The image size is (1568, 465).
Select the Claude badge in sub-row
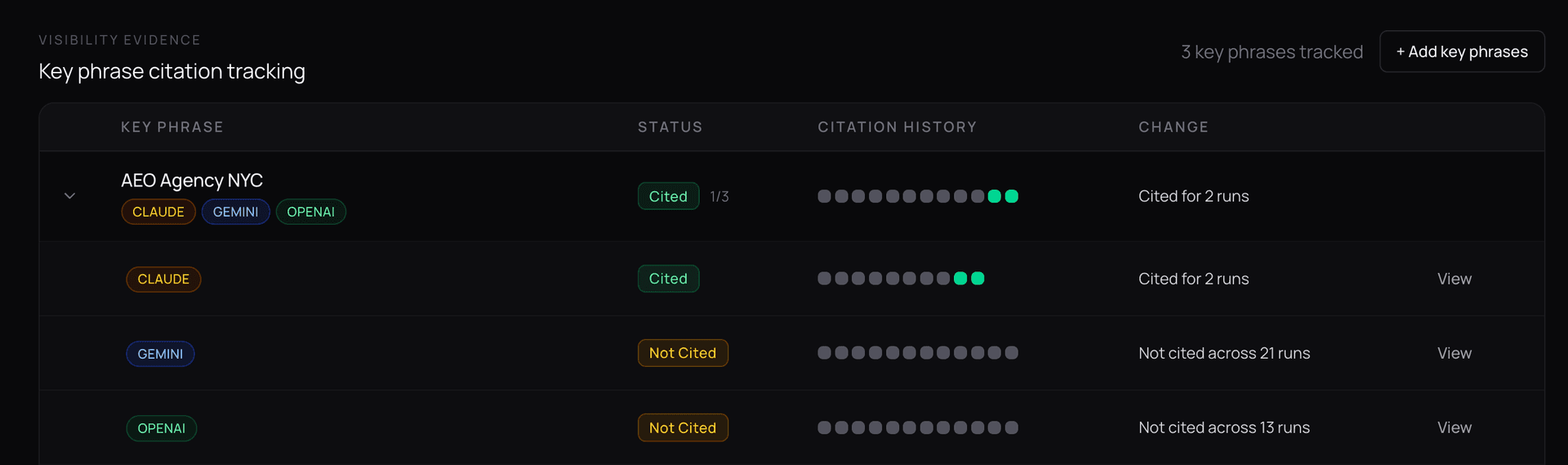coord(163,279)
